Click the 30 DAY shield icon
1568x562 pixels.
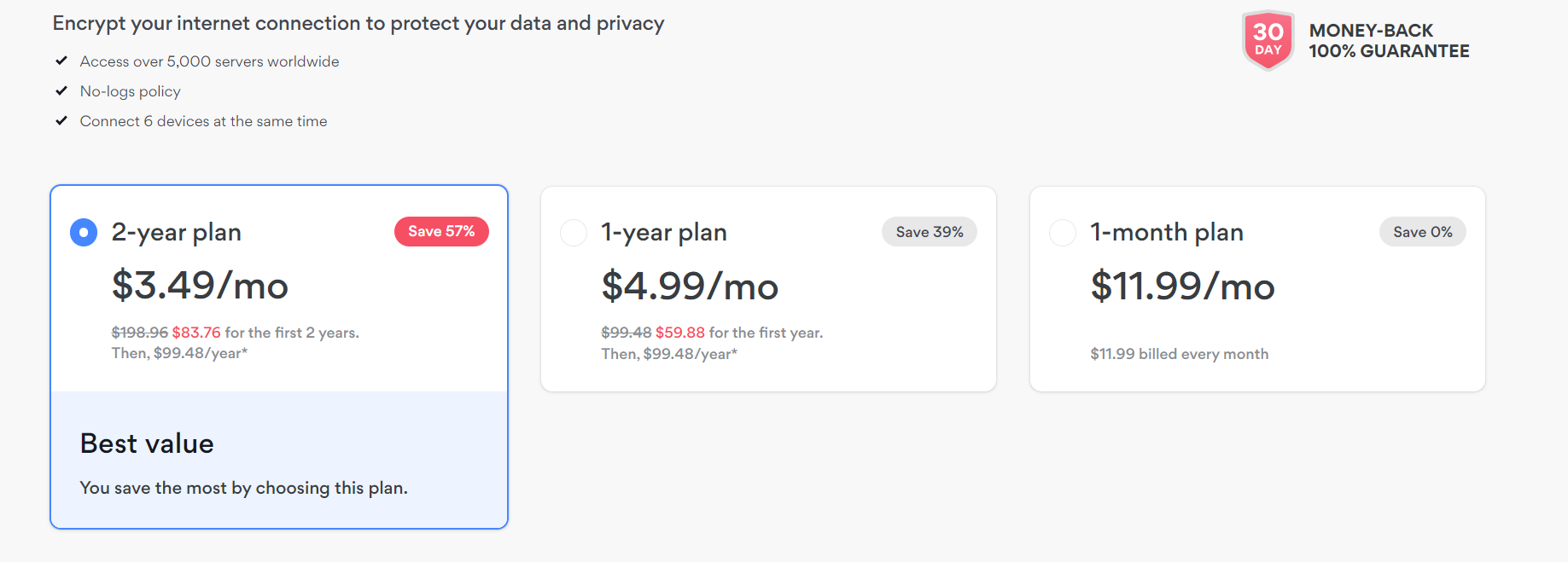(1268, 40)
